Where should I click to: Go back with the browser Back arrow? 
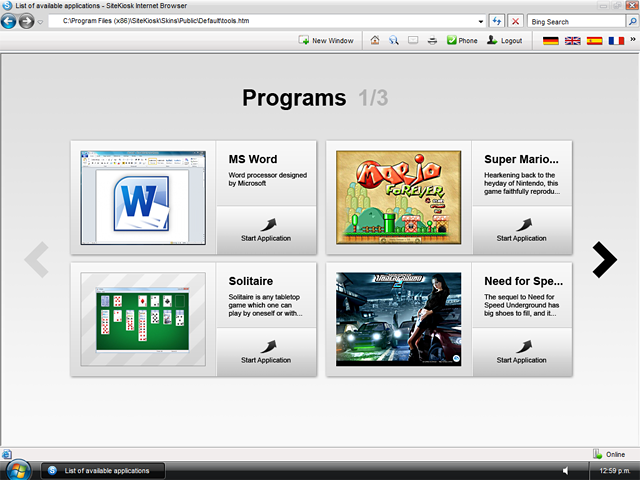tap(9, 20)
